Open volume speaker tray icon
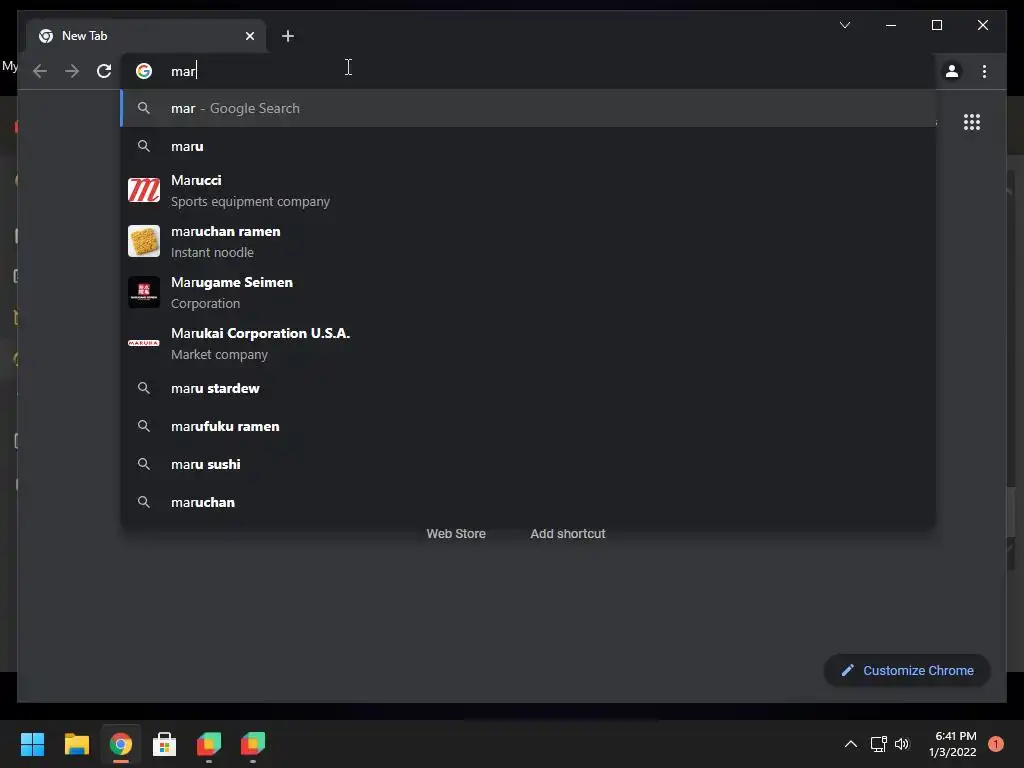Screen dimensions: 1024x768 coord(902,744)
